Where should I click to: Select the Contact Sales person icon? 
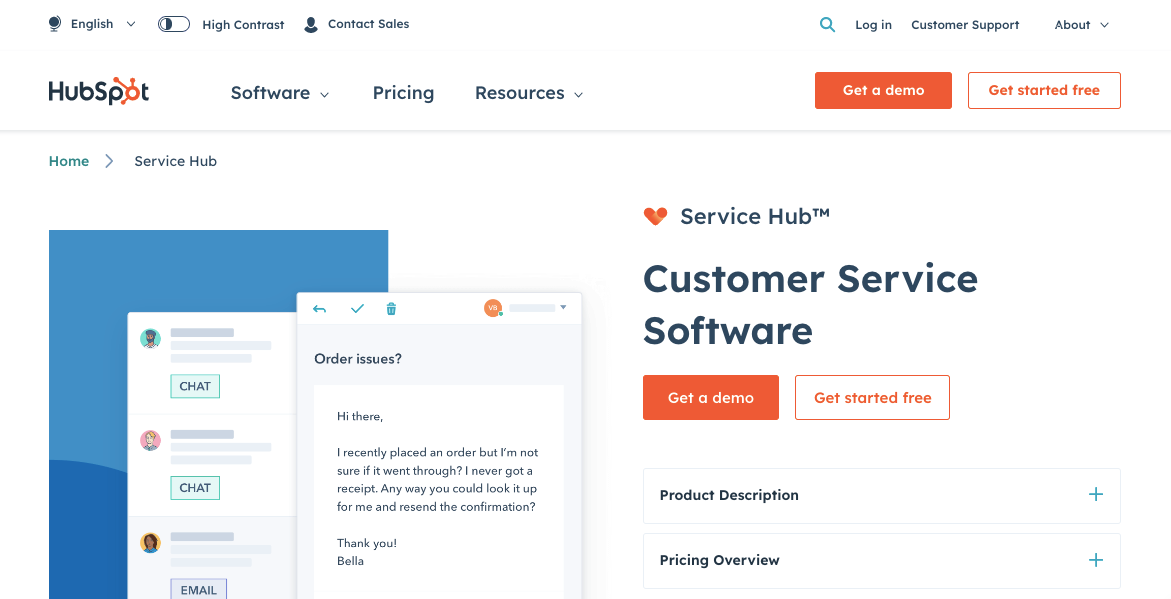point(309,24)
